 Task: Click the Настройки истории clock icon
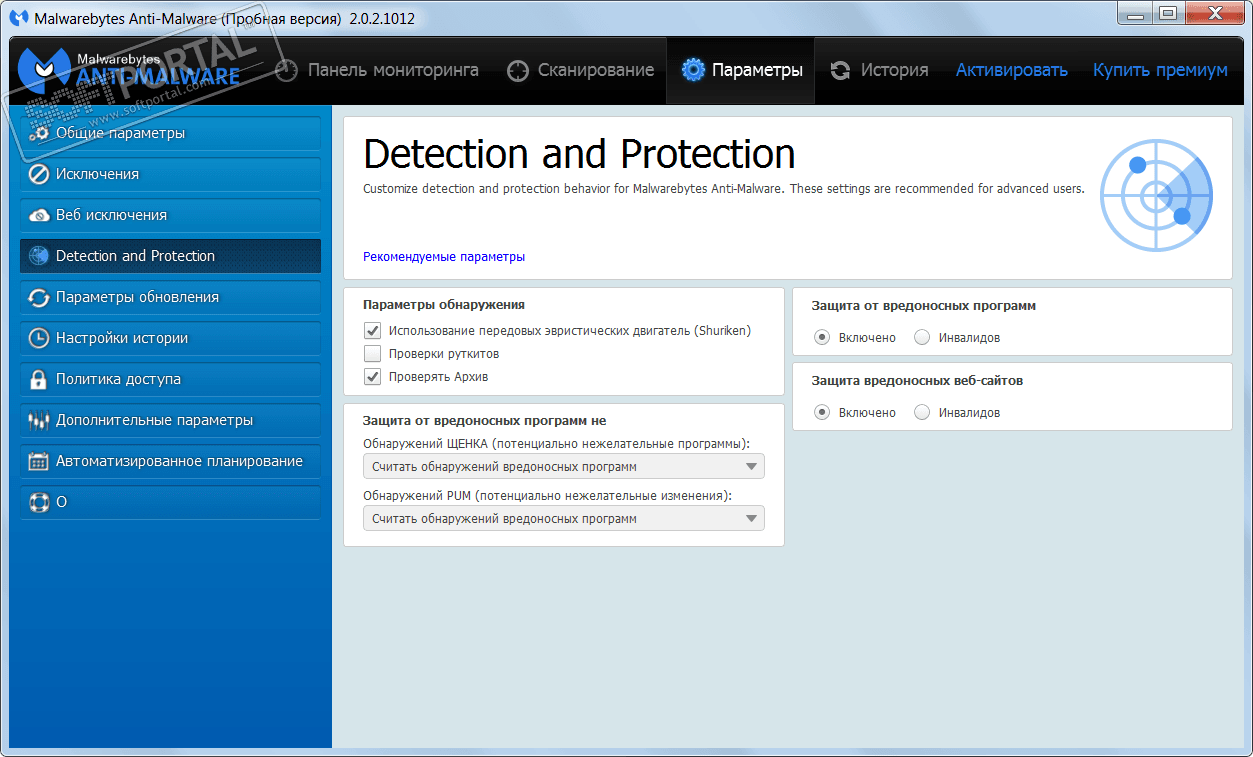[39, 338]
